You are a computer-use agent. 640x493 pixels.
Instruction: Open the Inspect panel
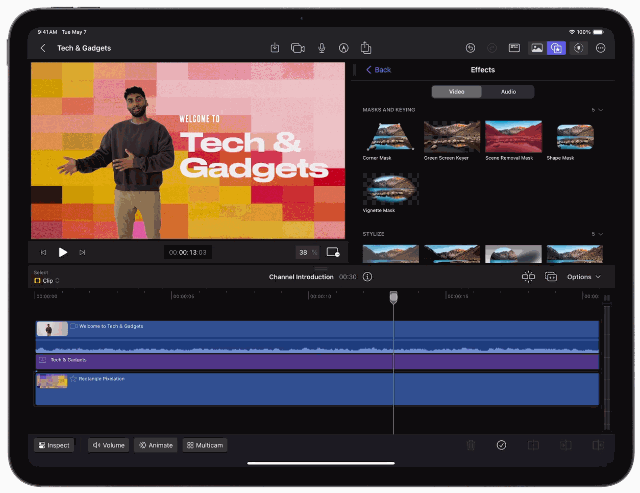[54, 445]
